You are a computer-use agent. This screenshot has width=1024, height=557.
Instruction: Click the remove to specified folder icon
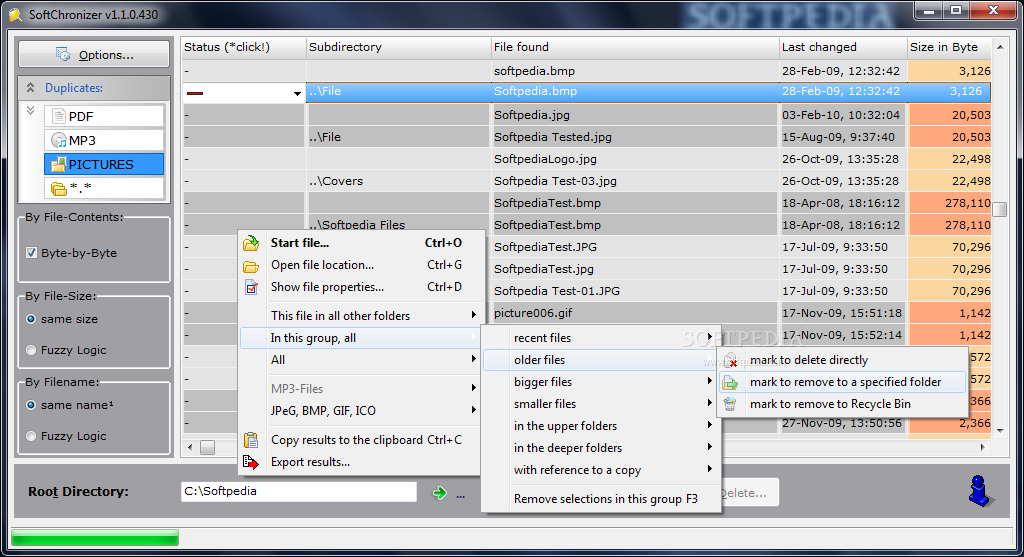[731, 383]
